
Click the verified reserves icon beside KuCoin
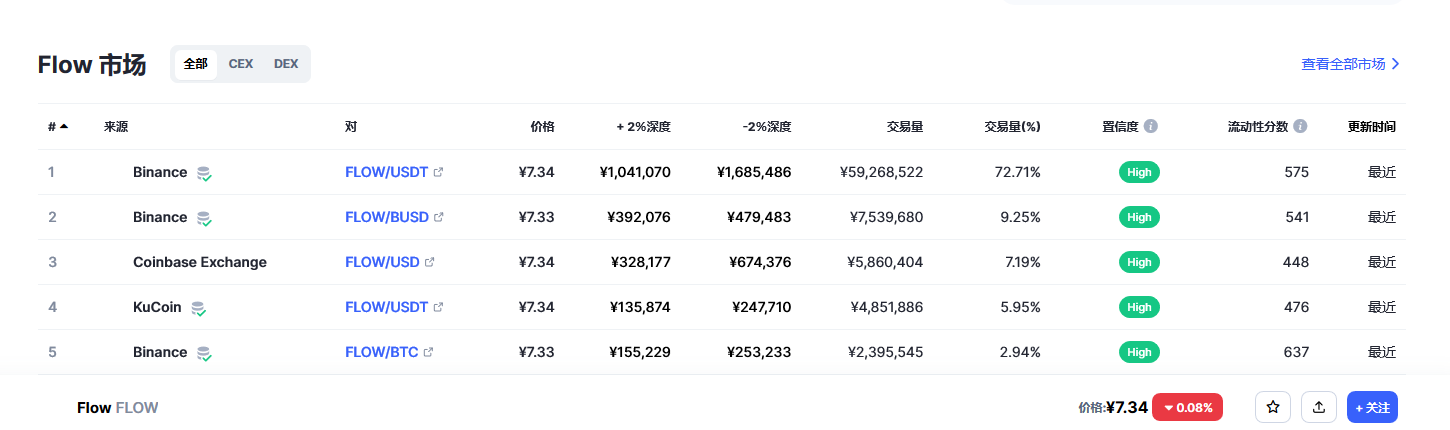pos(199,308)
